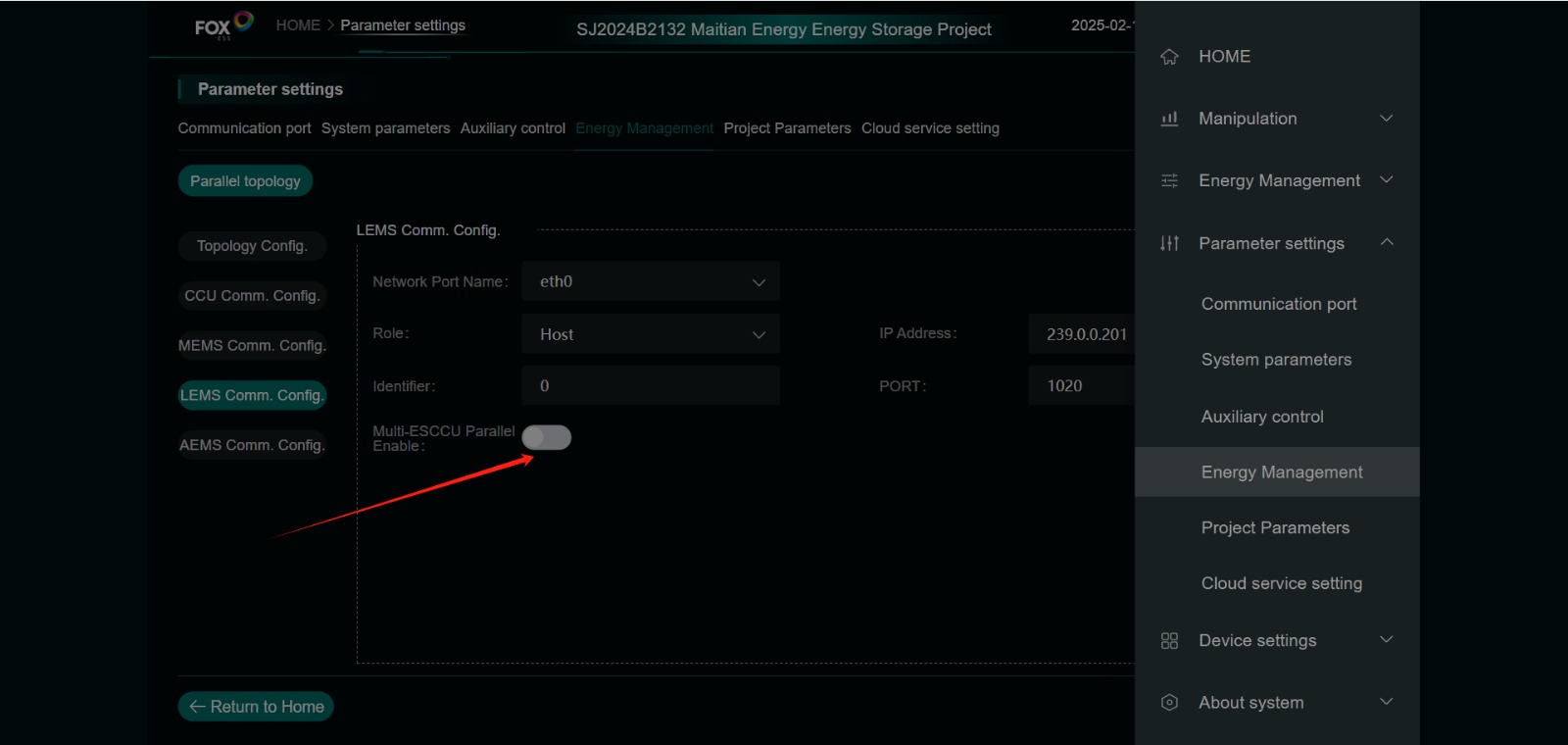Click Return to Home button

[x=256, y=707]
